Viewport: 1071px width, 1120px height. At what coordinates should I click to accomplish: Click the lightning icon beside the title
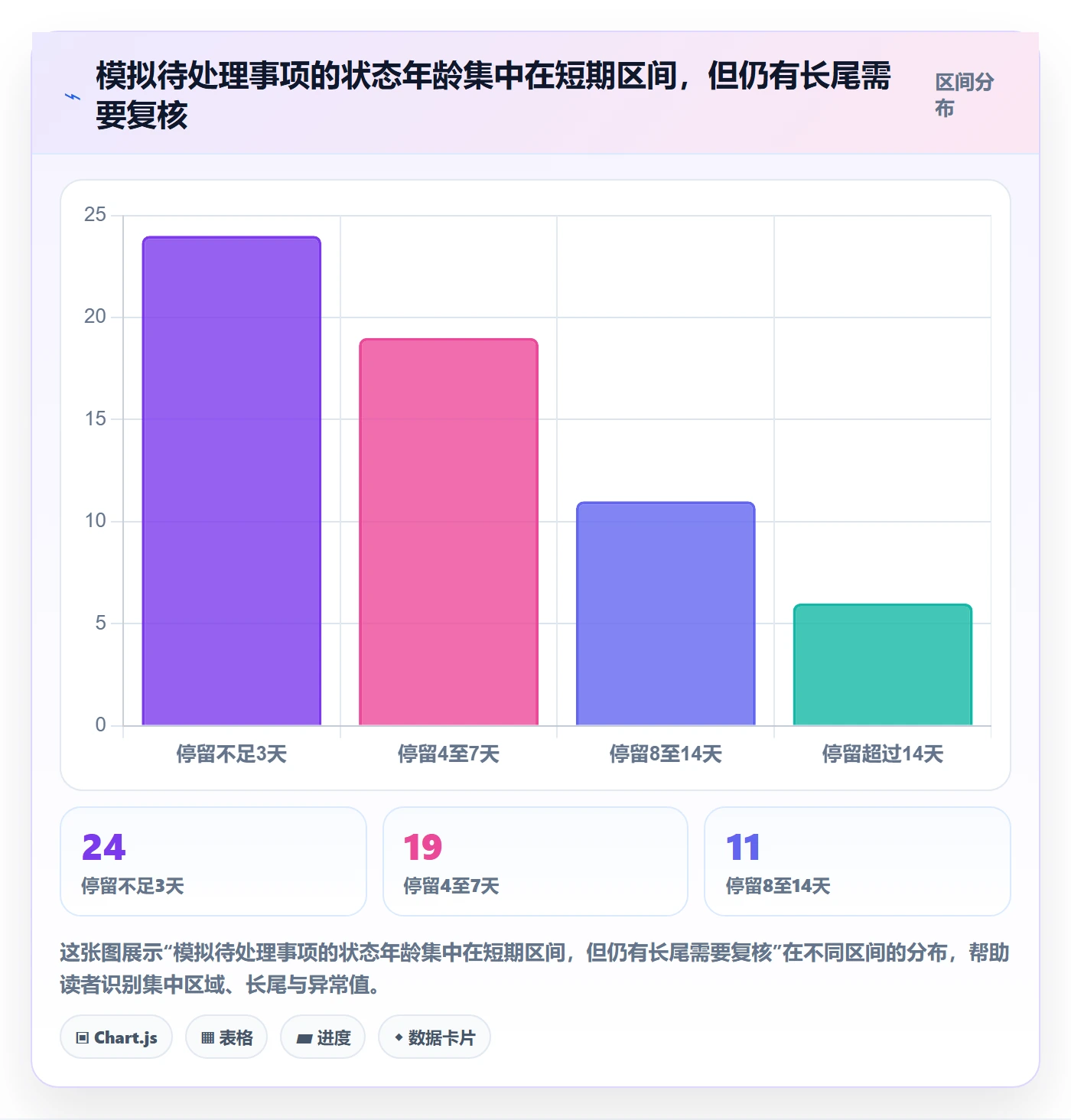[73, 97]
